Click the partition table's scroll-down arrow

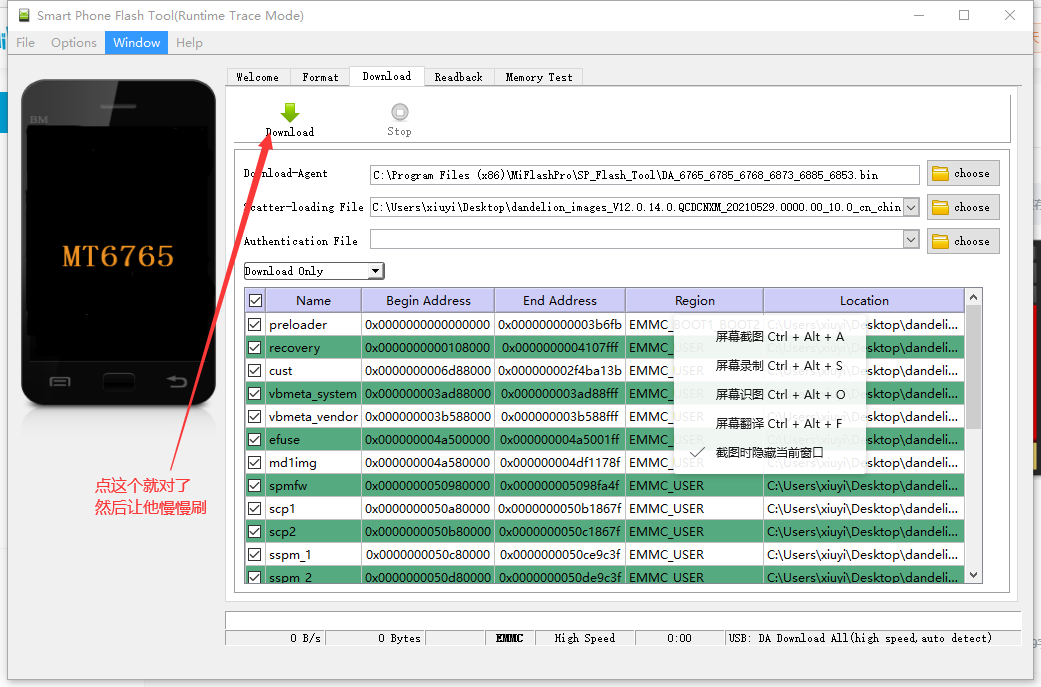pyautogui.click(x=973, y=575)
